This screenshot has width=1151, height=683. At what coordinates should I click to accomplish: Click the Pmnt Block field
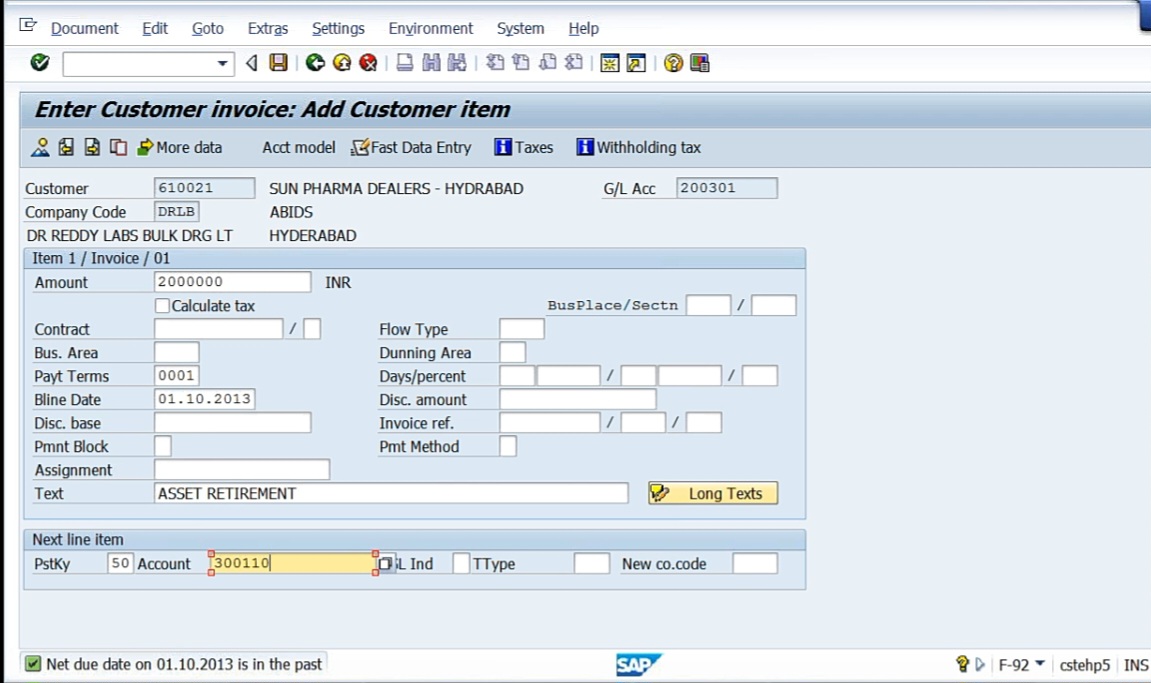pyautogui.click(x=163, y=447)
